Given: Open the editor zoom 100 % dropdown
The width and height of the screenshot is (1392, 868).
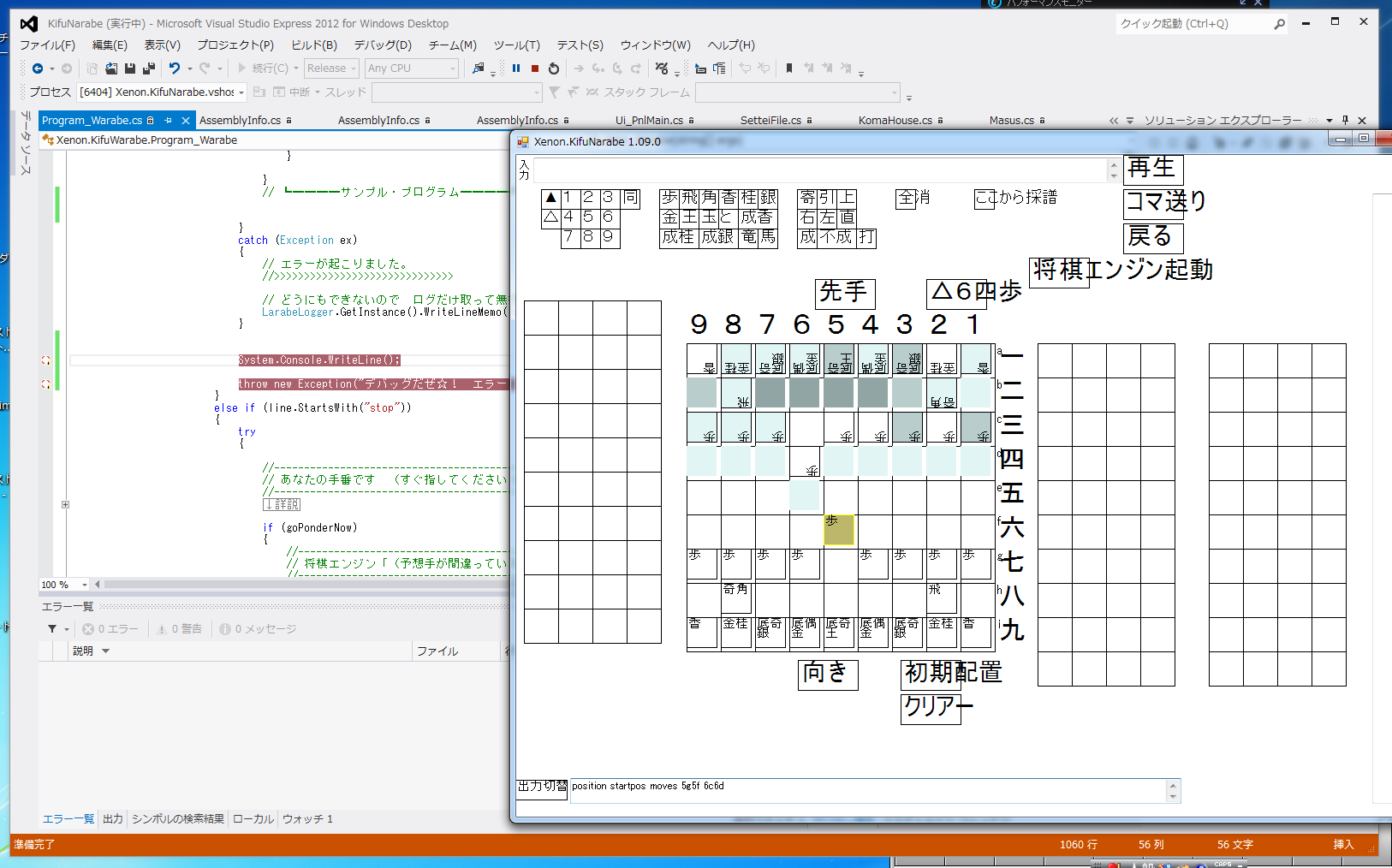Looking at the screenshot, I should coord(64,585).
